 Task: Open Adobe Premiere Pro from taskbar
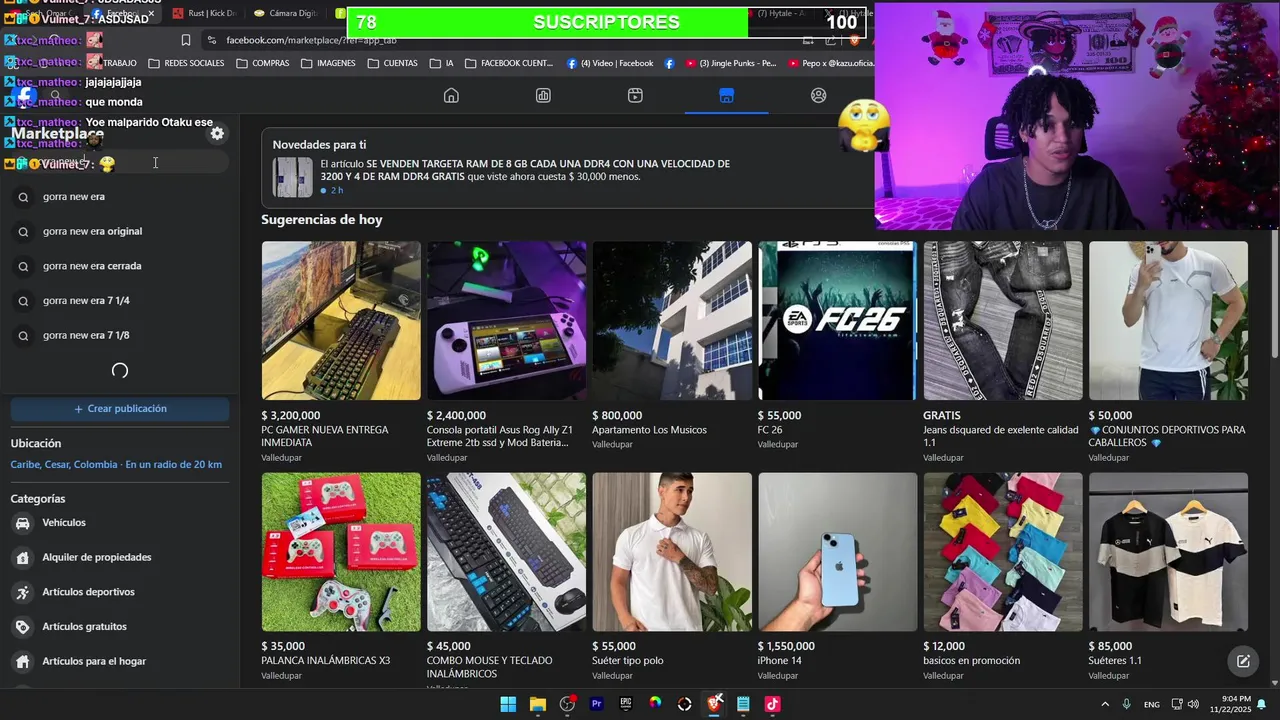click(597, 704)
